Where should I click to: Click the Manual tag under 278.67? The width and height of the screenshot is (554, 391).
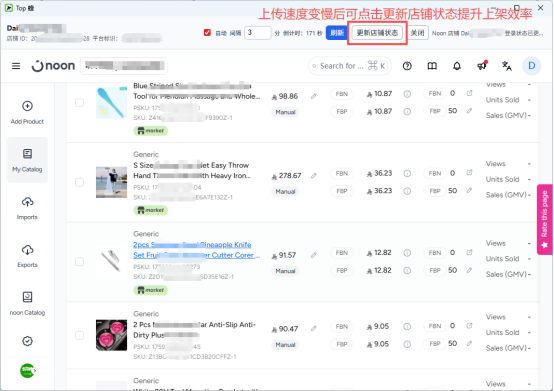(285, 191)
